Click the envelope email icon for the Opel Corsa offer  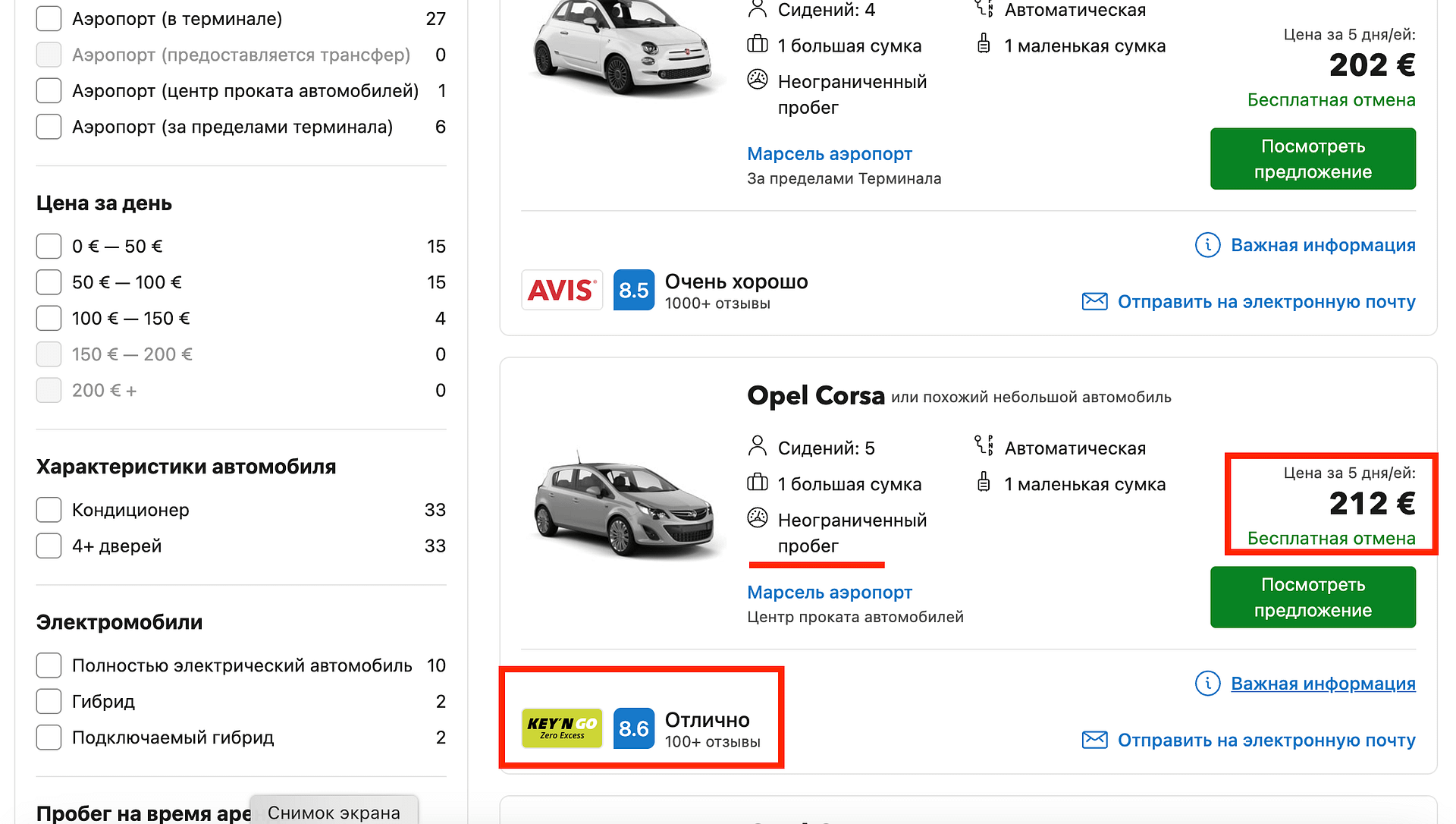1094,740
